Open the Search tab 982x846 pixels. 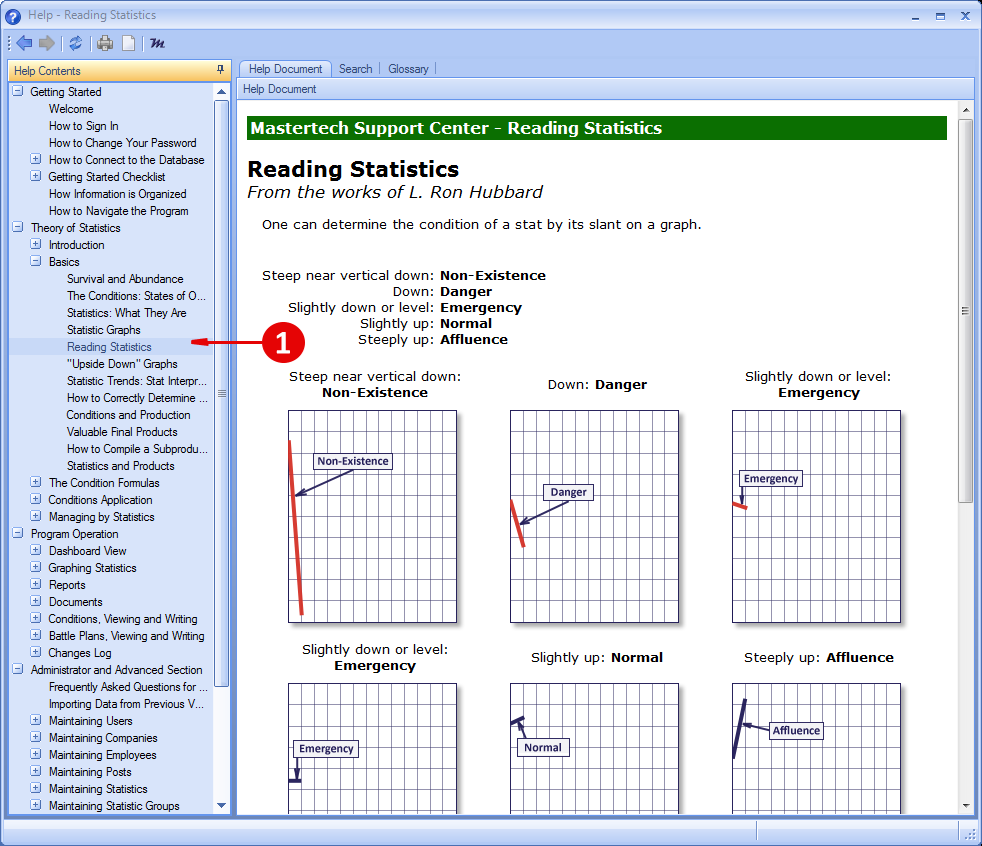356,69
